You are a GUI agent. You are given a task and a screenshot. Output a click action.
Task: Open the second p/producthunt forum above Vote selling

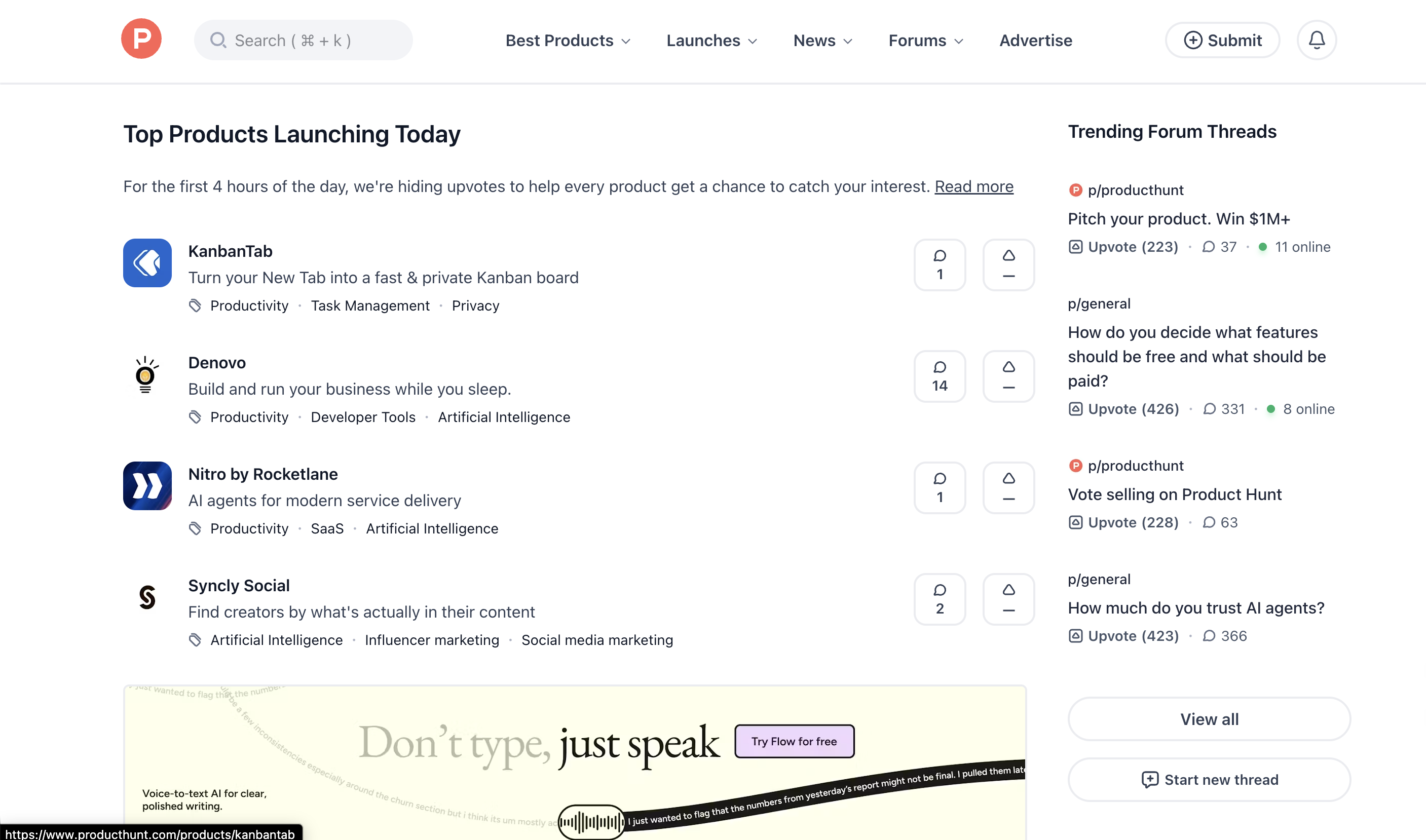pyautogui.click(x=1125, y=466)
